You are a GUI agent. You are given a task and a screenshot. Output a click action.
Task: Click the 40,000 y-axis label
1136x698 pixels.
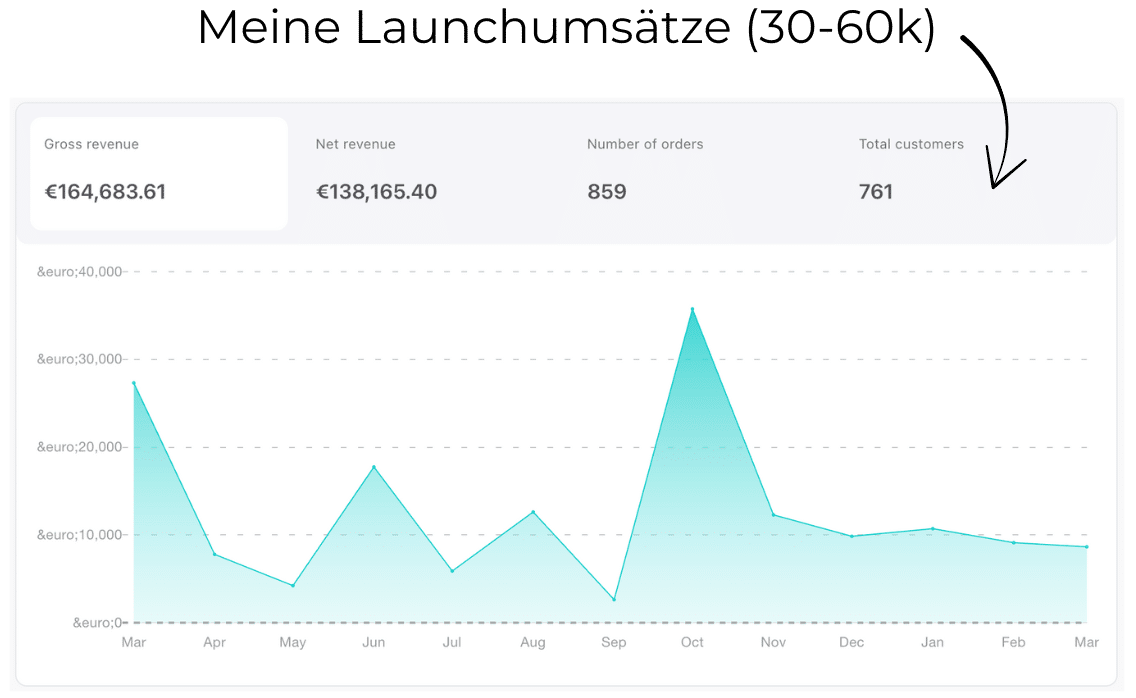(79, 271)
